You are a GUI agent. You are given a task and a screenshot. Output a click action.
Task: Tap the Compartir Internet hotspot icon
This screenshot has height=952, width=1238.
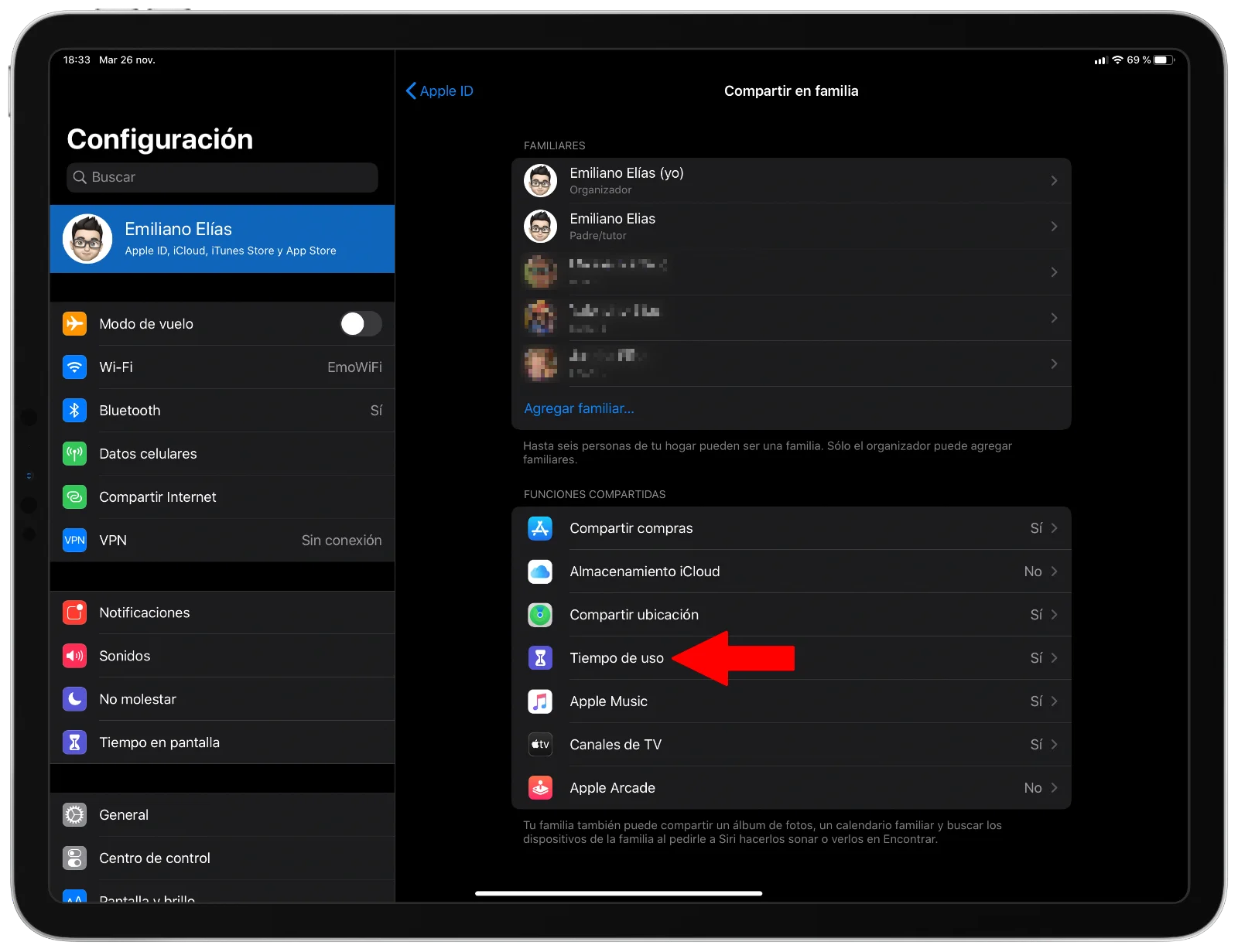tap(74, 496)
